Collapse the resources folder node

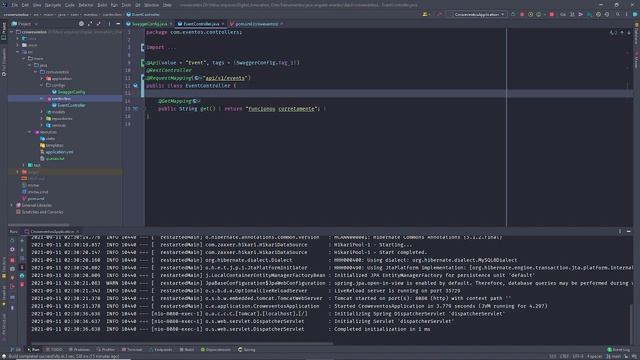click(30, 132)
